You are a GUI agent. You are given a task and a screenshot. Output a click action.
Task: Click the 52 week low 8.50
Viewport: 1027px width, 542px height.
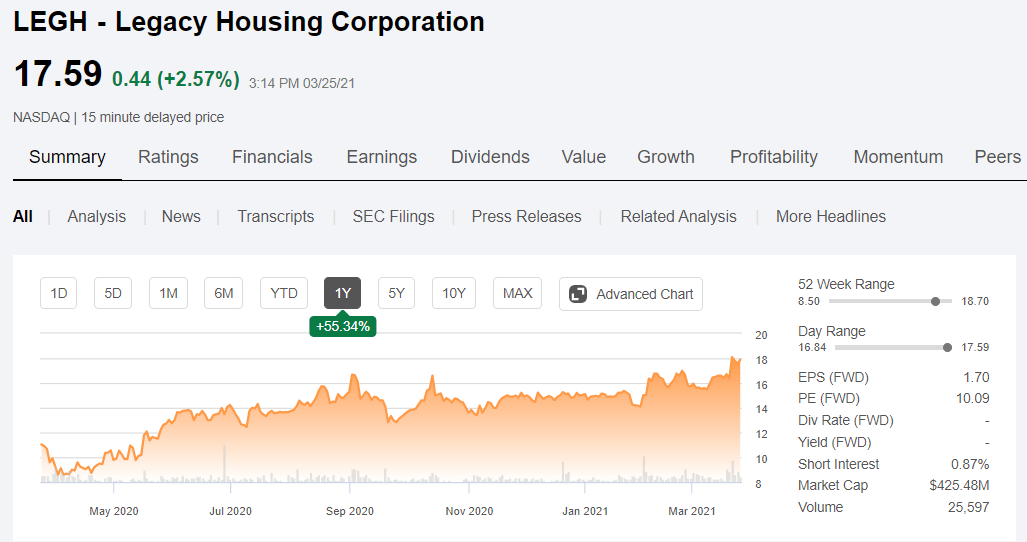(809, 301)
